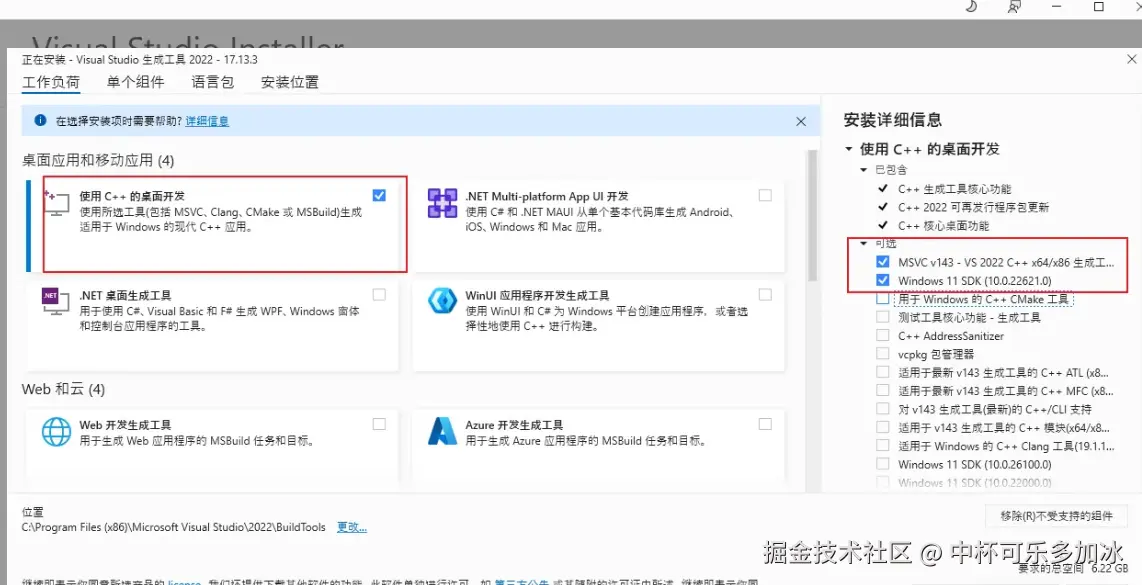Click the feedback icon in title bar
Viewport: 1142px width, 585px height.
click(x=1014, y=7)
